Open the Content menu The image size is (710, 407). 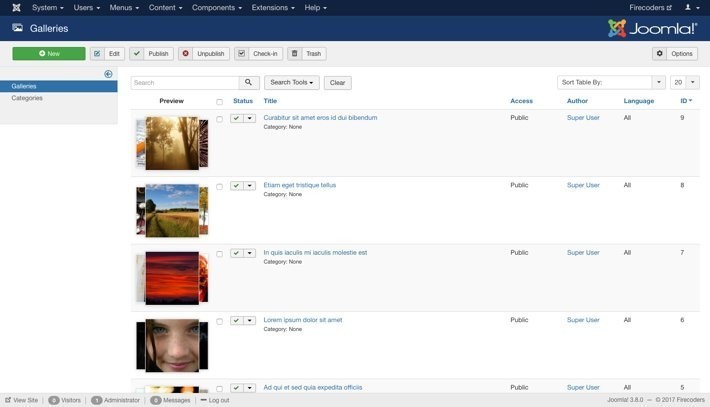click(165, 8)
